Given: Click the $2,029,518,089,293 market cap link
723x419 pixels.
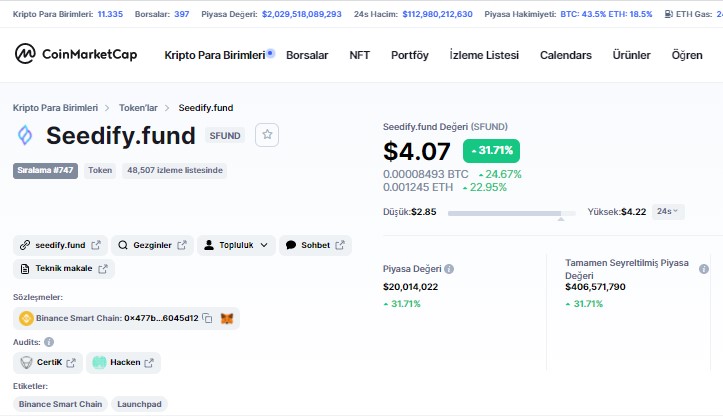Looking at the screenshot, I should click(x=302, y=14).
